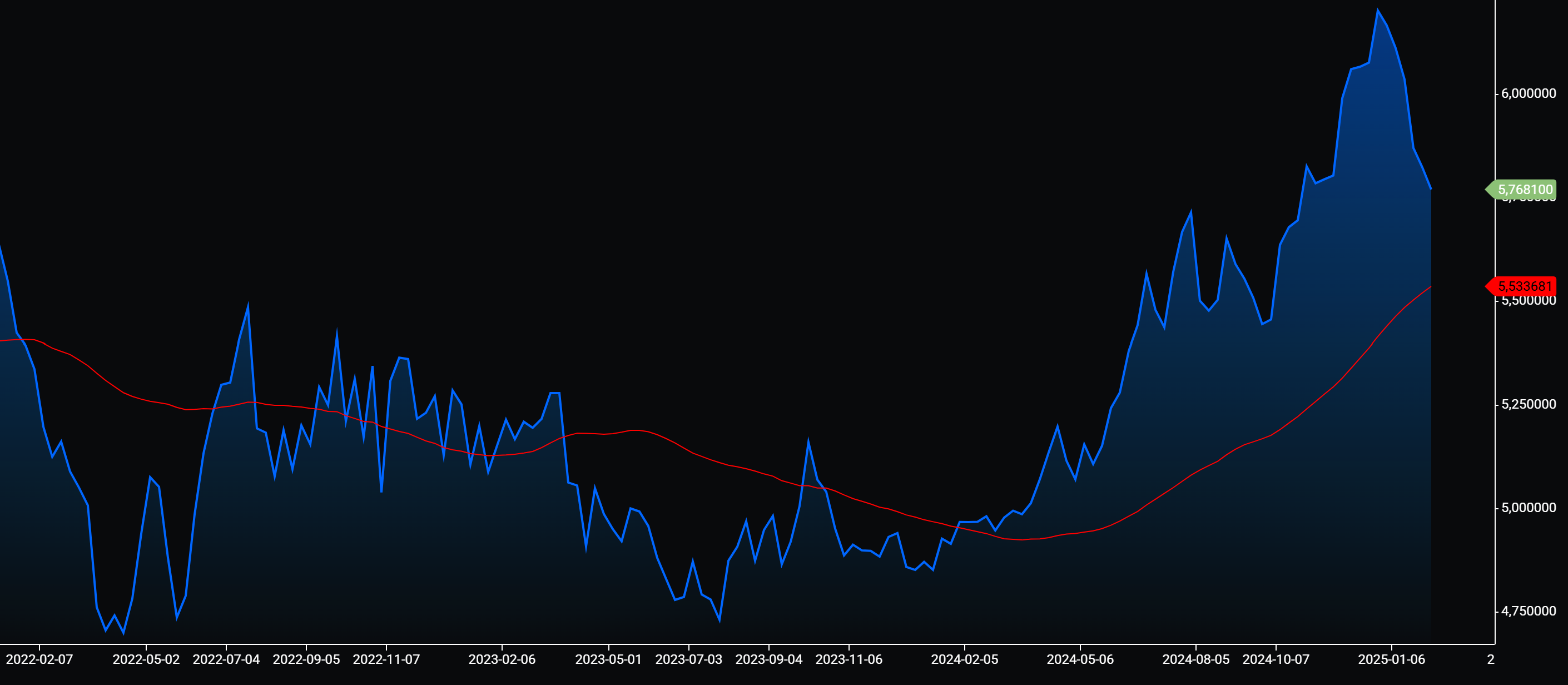Click the 2023-11-06 date label
This screenshot has height=685, width=1568.
(849, 659)
